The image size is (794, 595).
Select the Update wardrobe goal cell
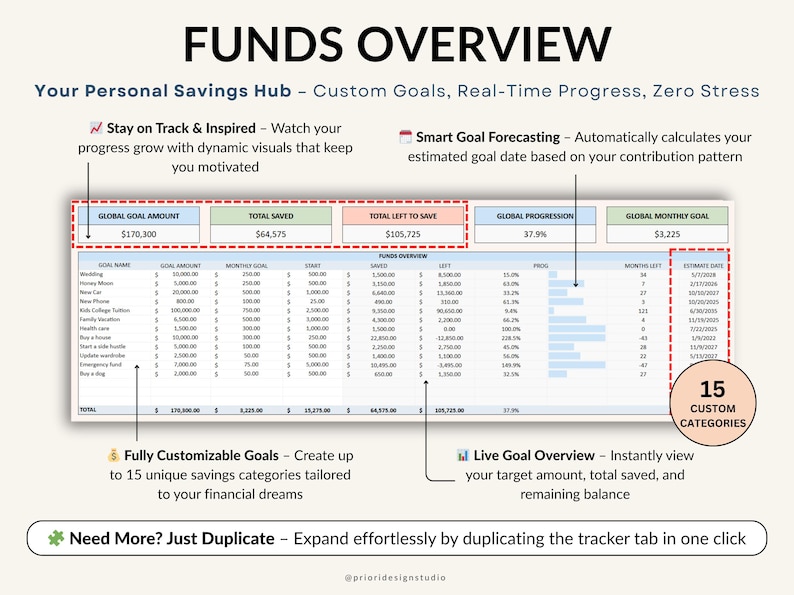coord(102,355)
